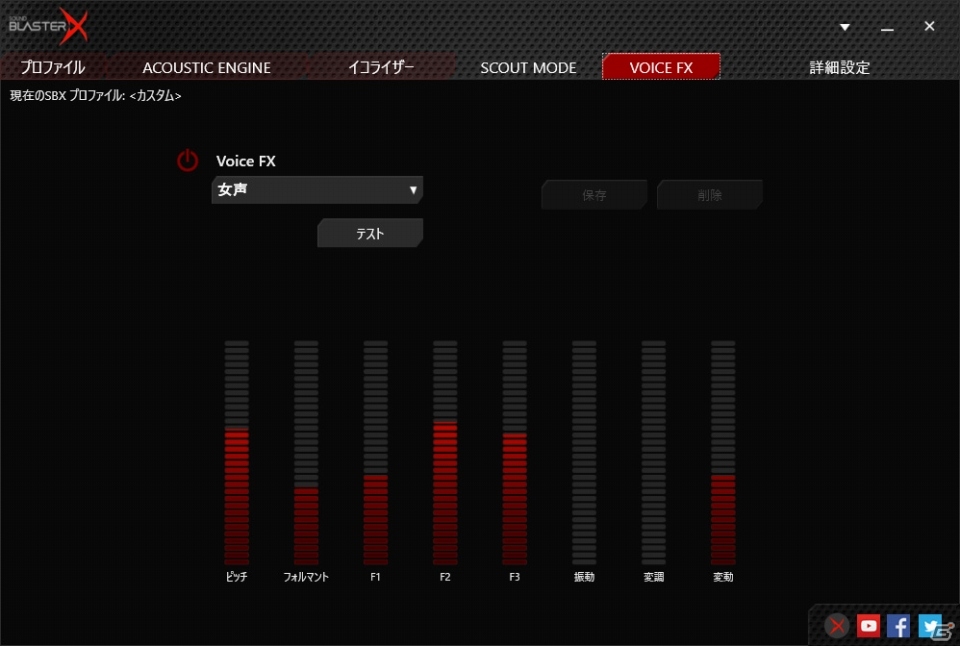
Task: Open the ACOUSTIC ENGINE tab
Action: [206, 67]
